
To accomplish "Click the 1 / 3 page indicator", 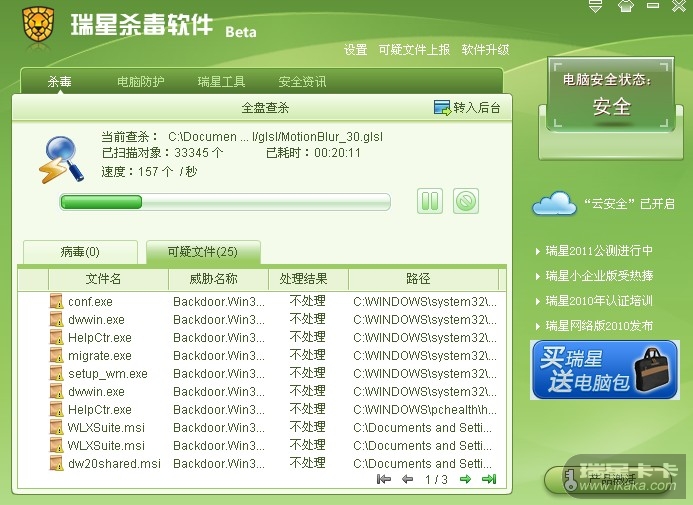I will coord(436,479).
